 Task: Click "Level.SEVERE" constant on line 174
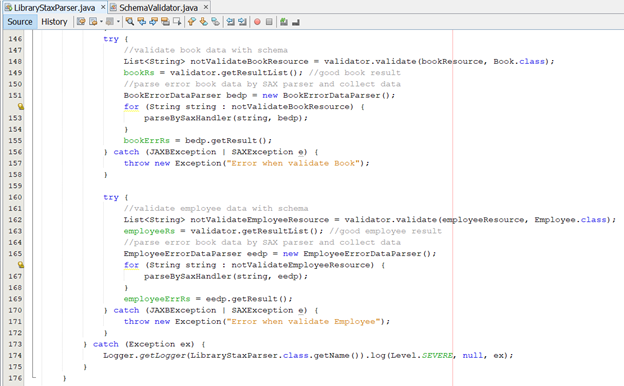point(421,356)
